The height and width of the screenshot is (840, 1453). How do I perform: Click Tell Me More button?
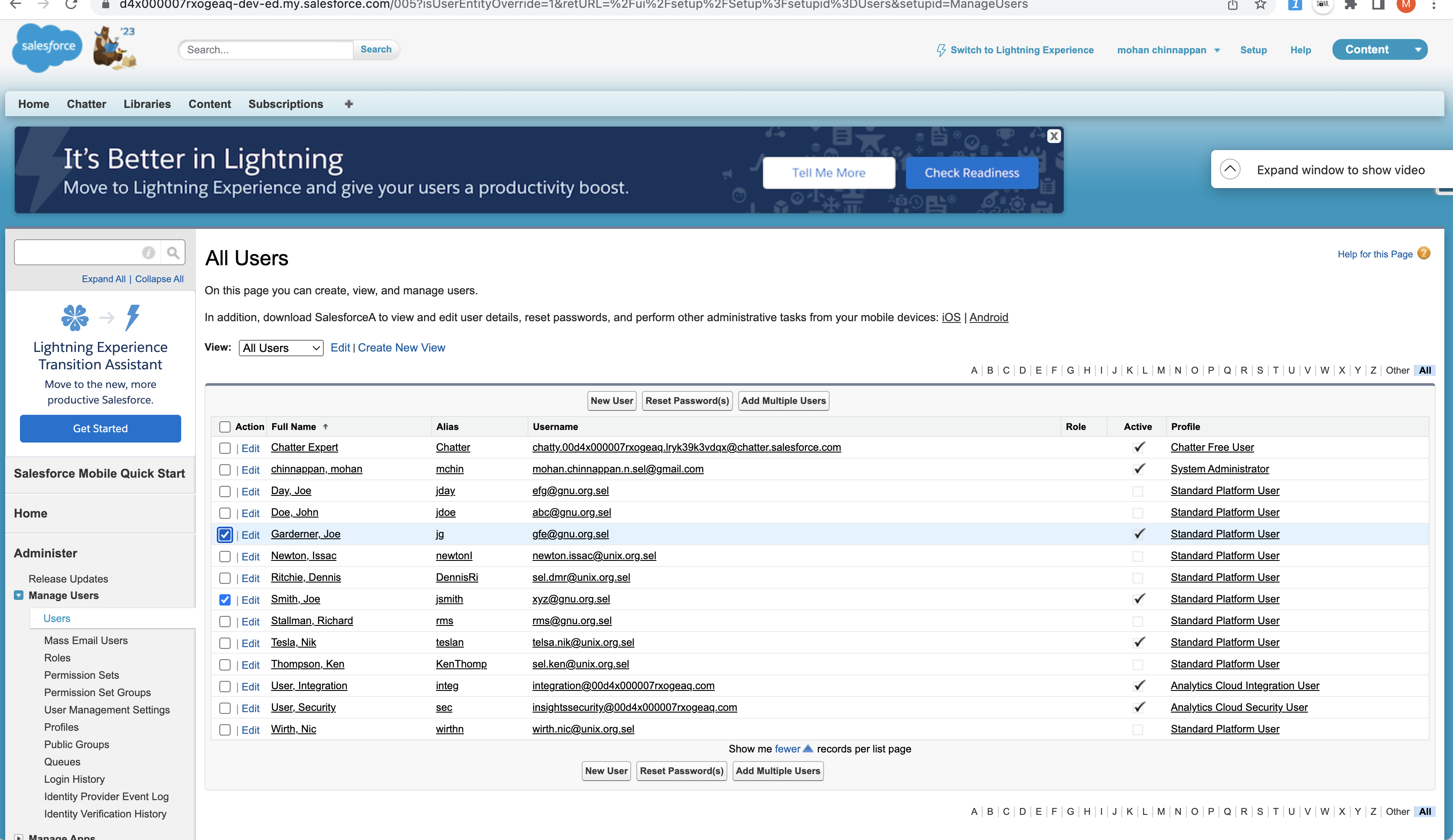(828, 173)
